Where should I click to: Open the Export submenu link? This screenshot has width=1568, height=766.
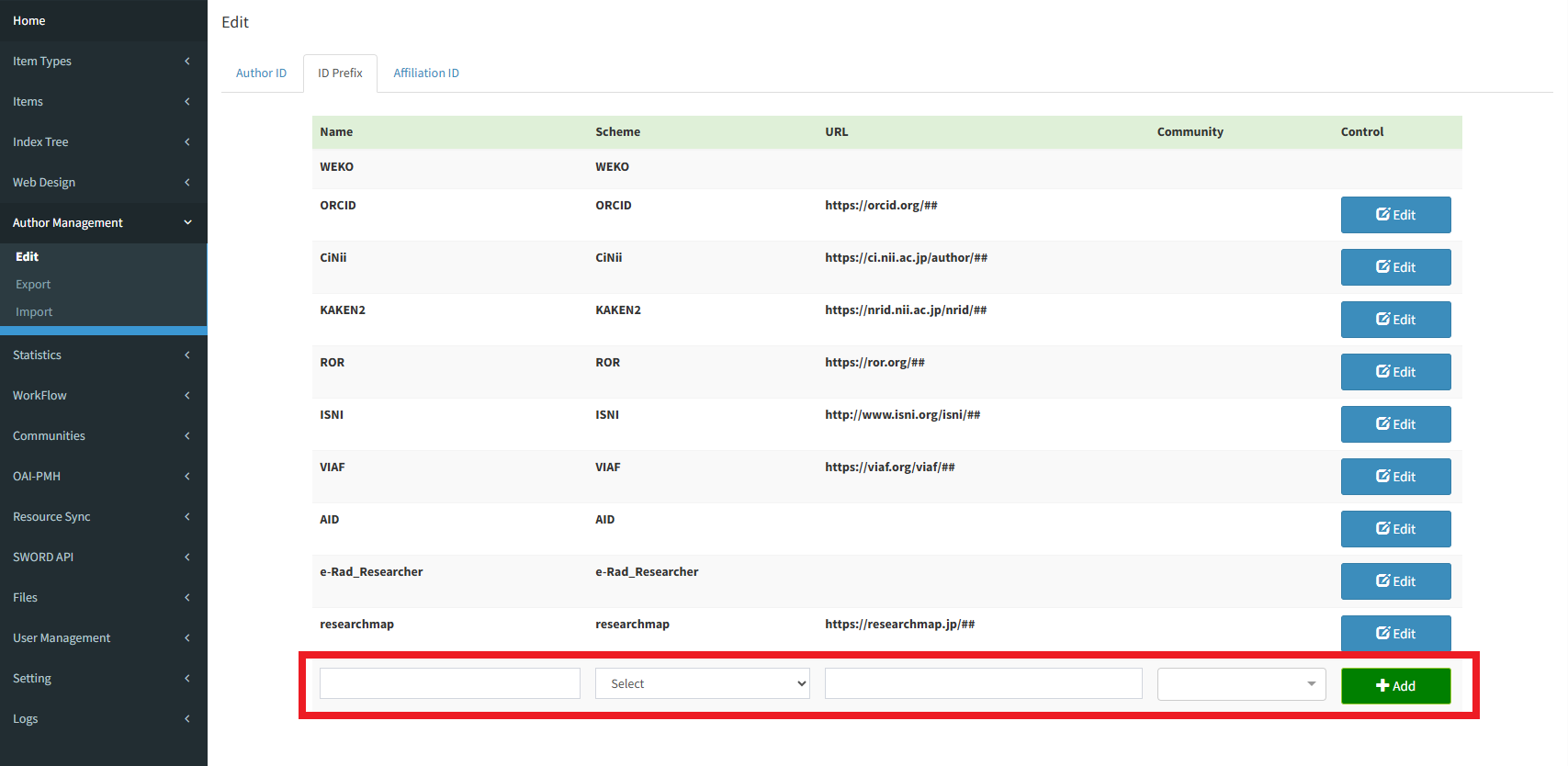(x=33, y=285)
